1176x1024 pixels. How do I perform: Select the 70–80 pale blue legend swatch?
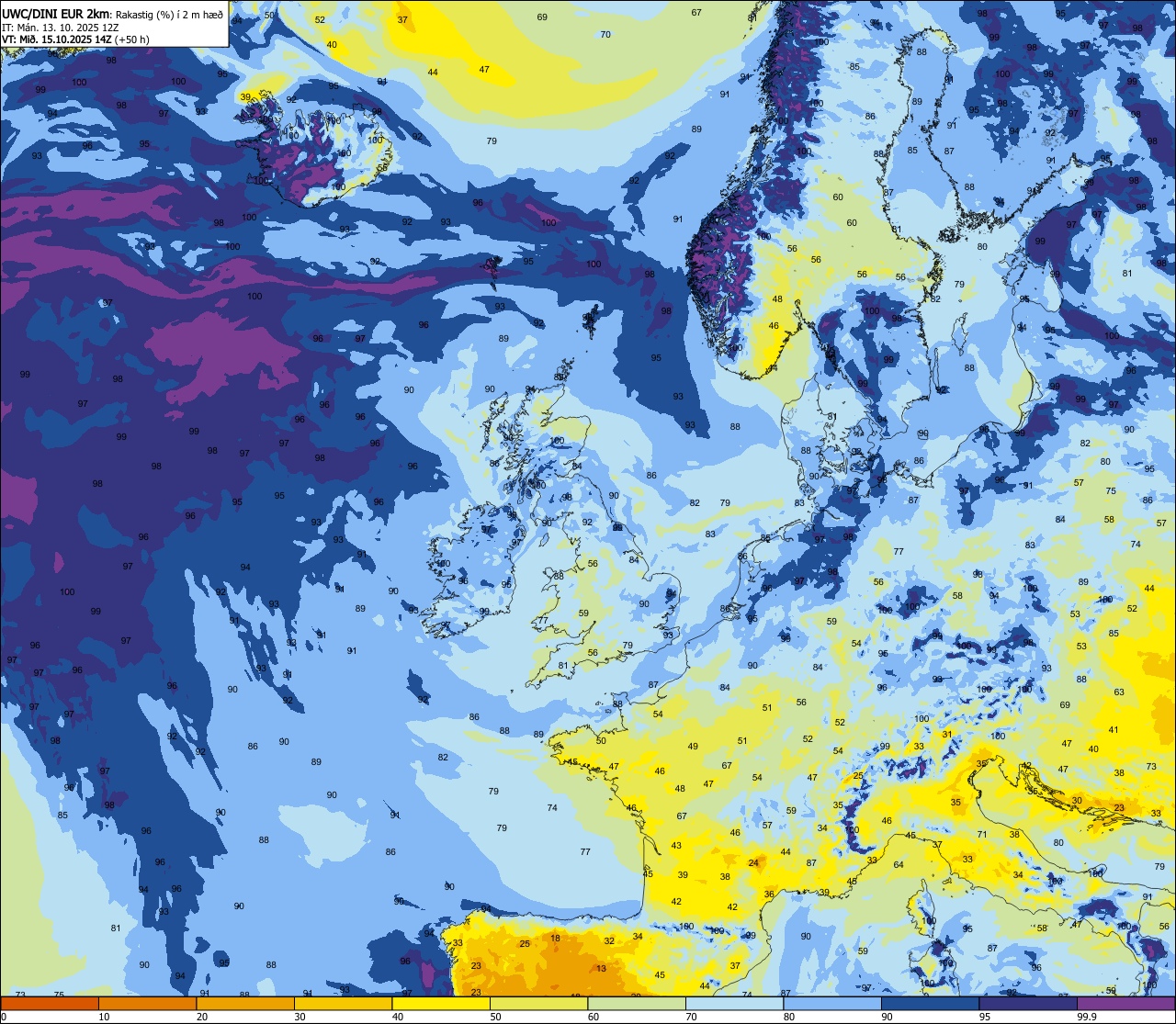(x=734, y=1003)
